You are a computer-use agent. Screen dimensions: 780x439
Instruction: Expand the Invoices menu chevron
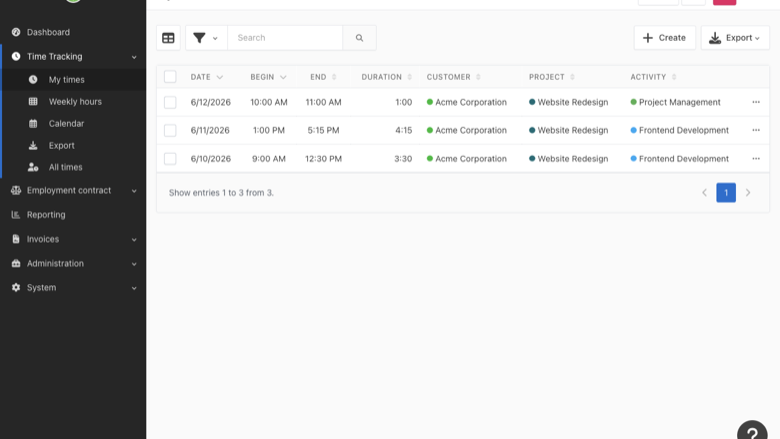coord(134,240)
